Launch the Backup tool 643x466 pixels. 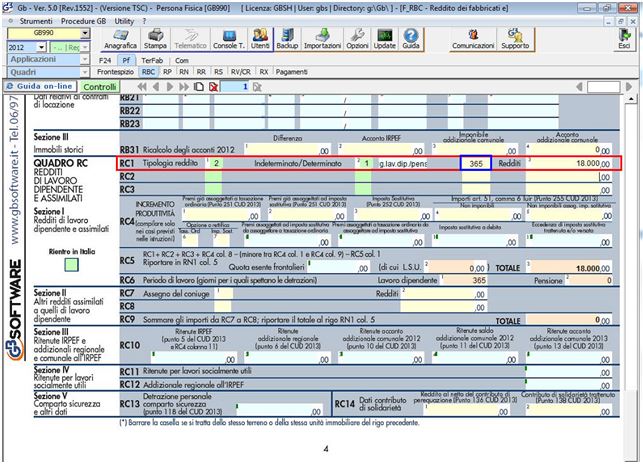point(287,39)
